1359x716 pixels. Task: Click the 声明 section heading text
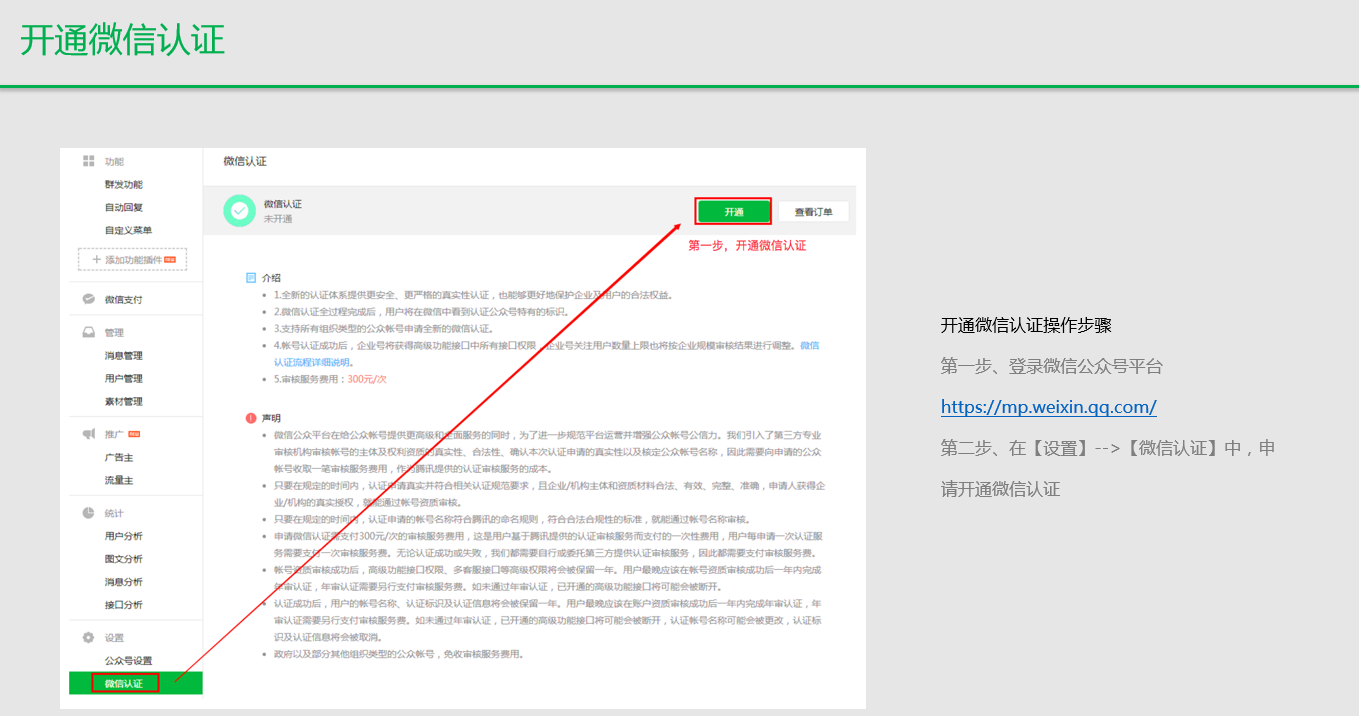pyautogui.click(x=271, y=418)
